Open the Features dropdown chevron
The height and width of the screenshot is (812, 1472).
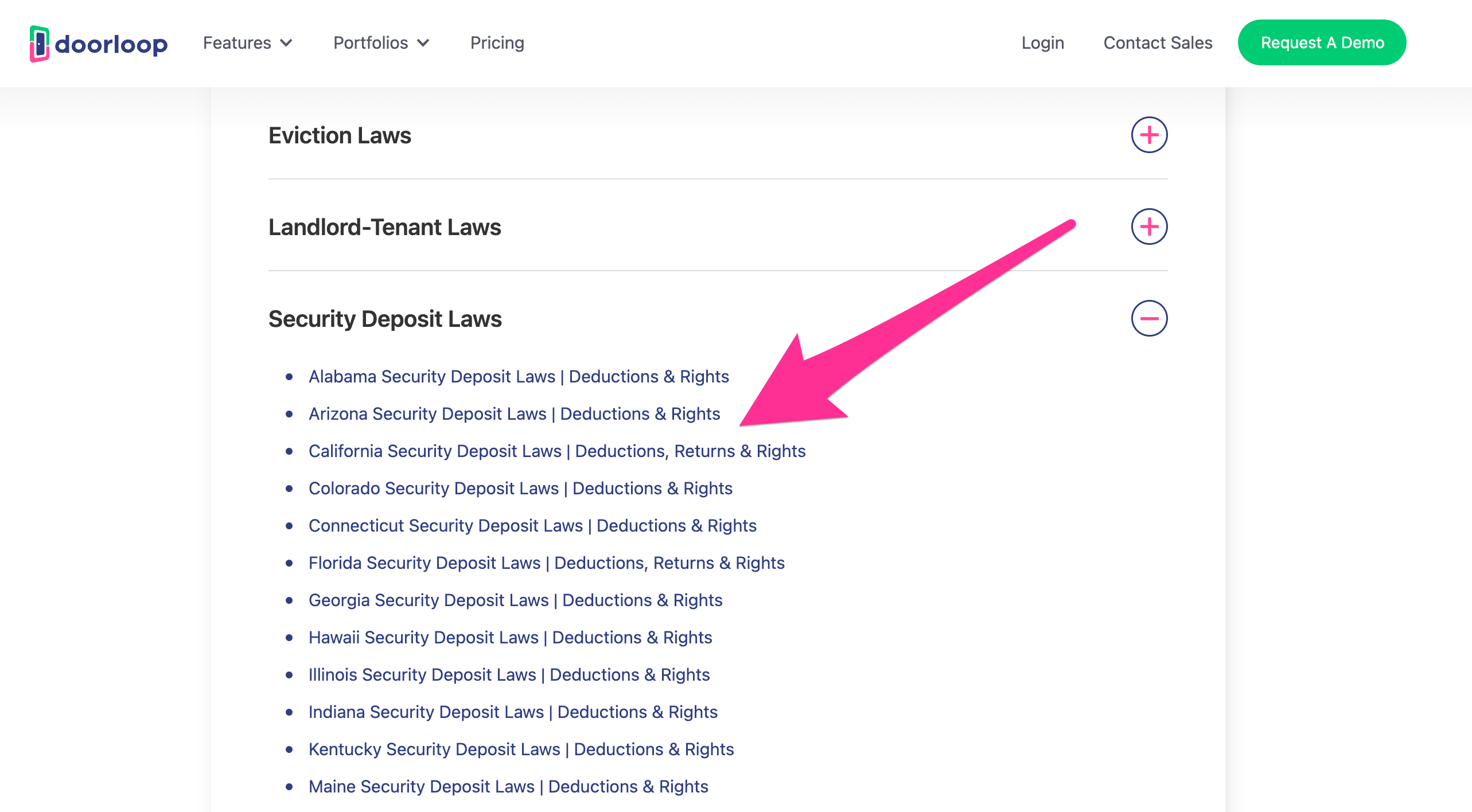(x=287, y=43)
